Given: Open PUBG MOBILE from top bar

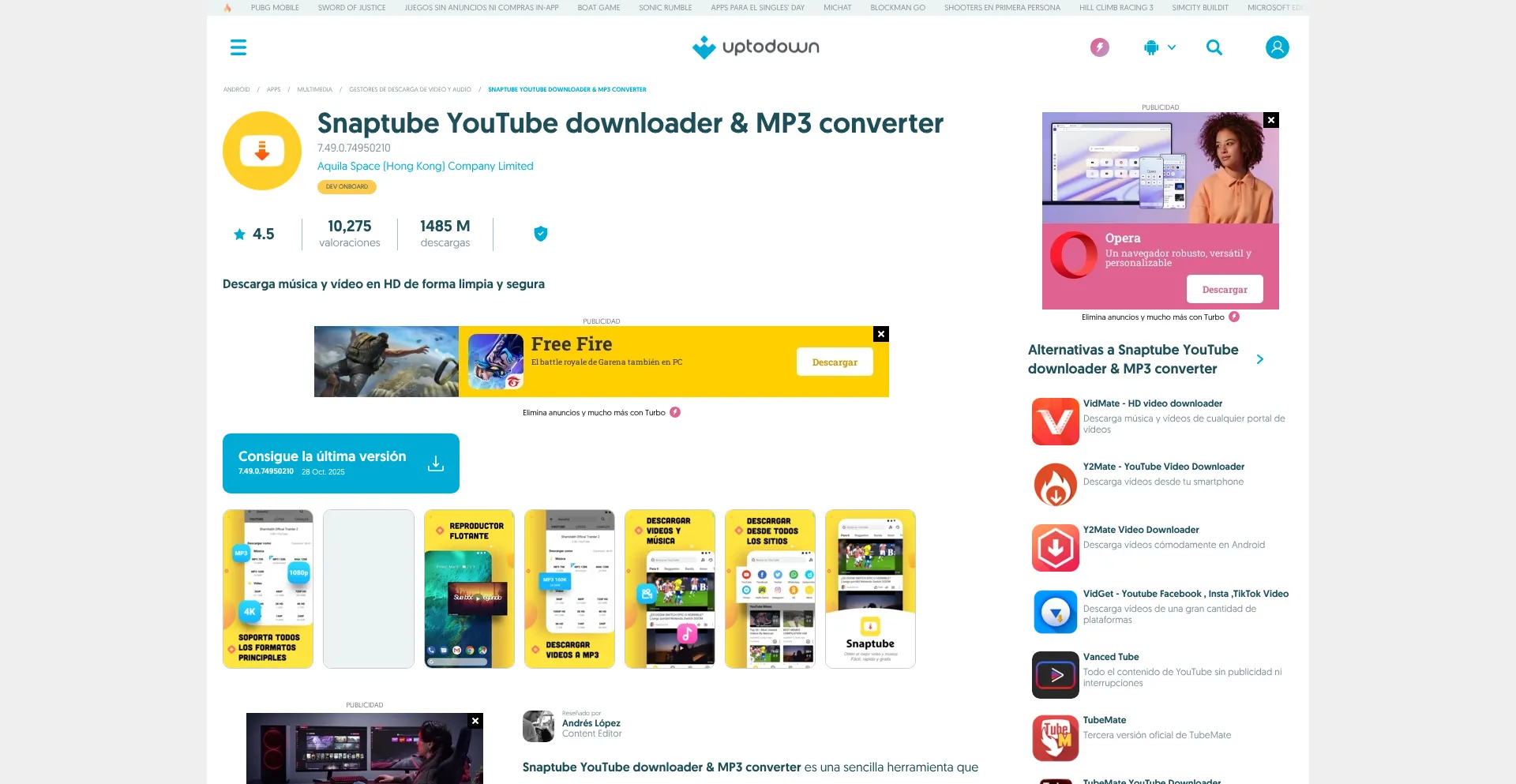Looking at the screenshot, I should point(275,8).
